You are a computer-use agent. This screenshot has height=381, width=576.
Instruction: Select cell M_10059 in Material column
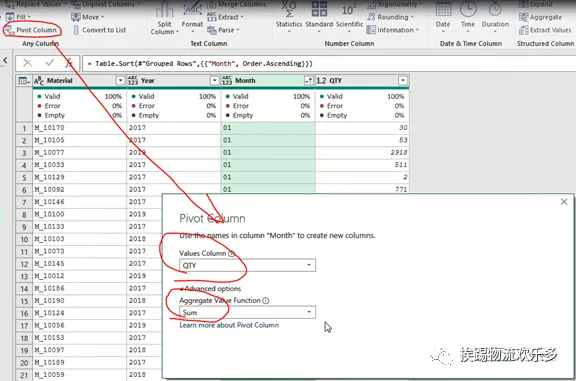79,374
